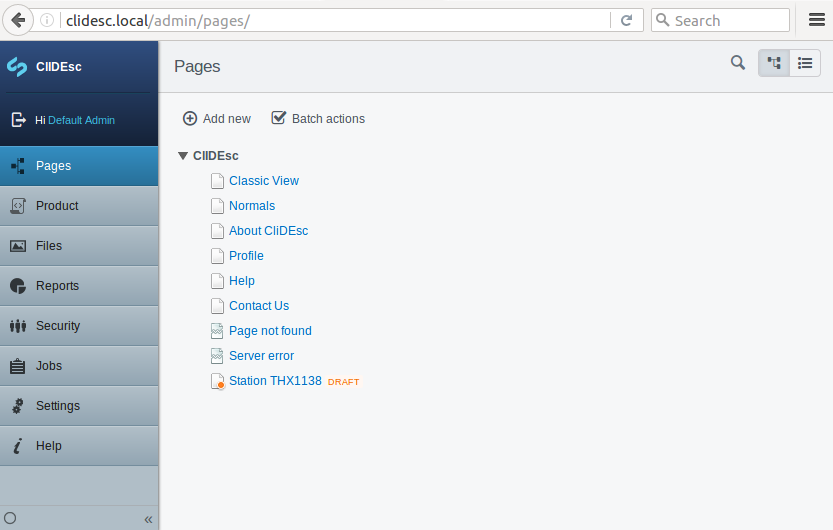This screenshot has height=530, width=833.
Task: Open the Station THX1138 draft page
Action: click(x=275, y=381)
